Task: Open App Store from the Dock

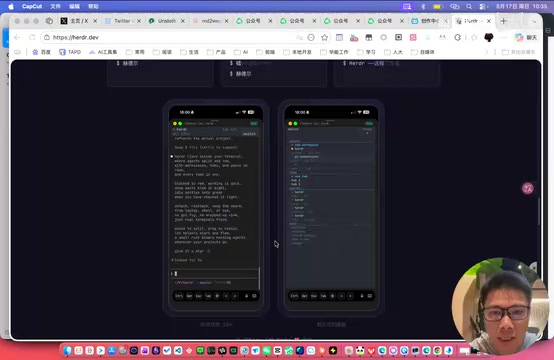Action: (112, 350)
